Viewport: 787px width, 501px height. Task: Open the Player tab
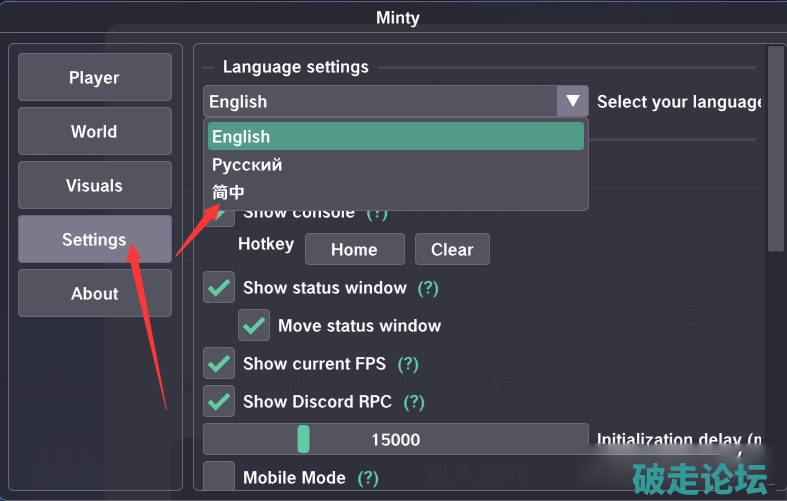(94, 78)
